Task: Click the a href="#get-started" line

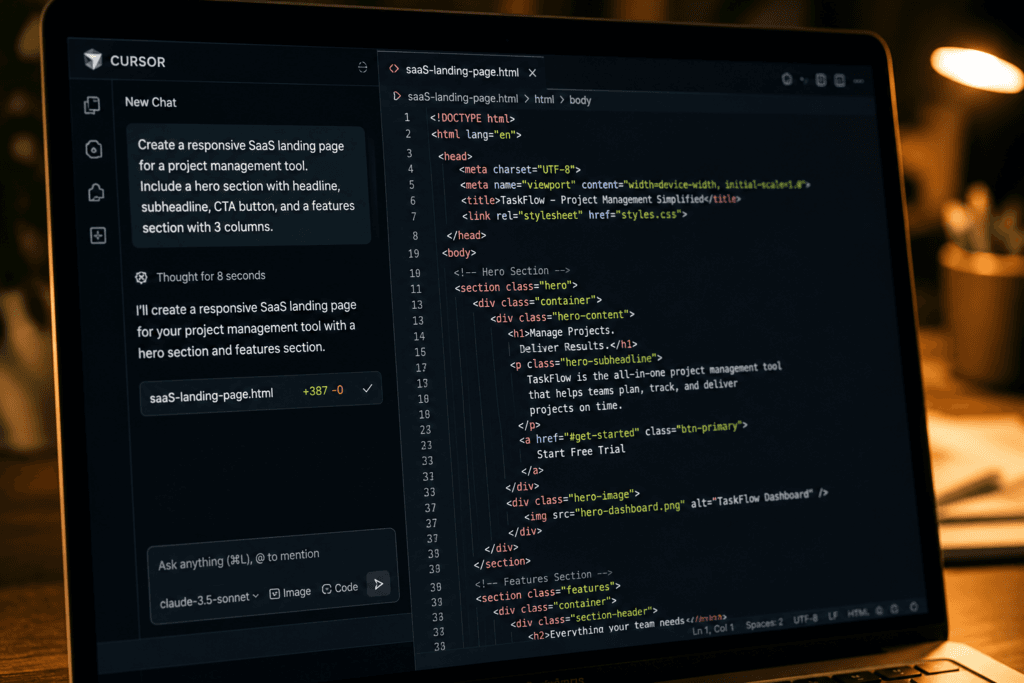Action: 633,432
